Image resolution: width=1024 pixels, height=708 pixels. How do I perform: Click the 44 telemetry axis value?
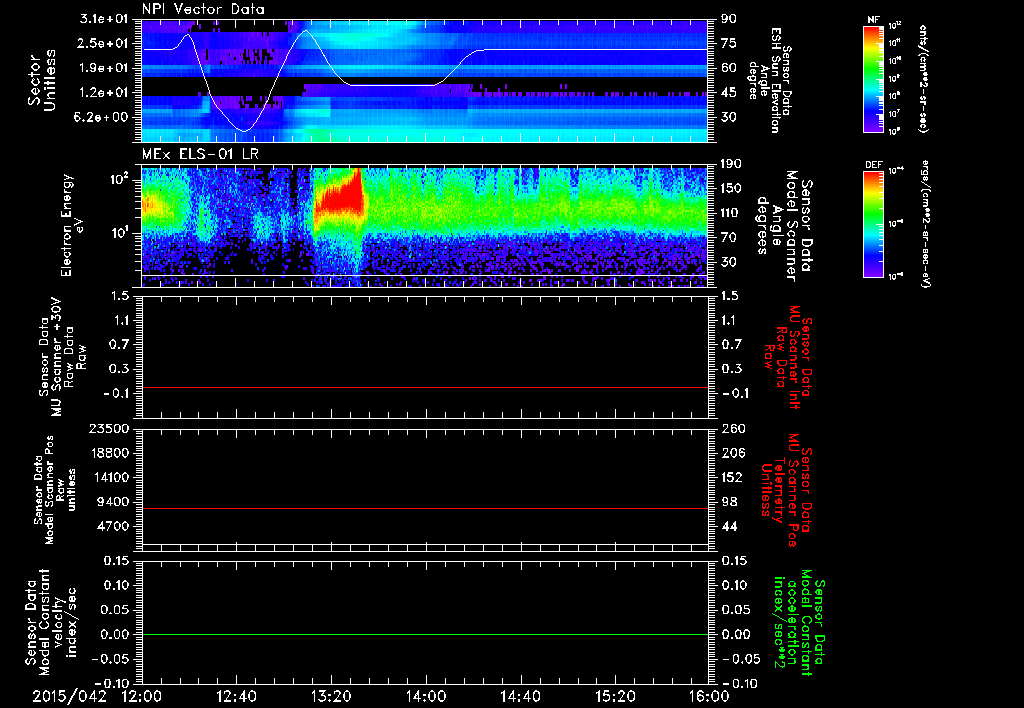point(729,526)
